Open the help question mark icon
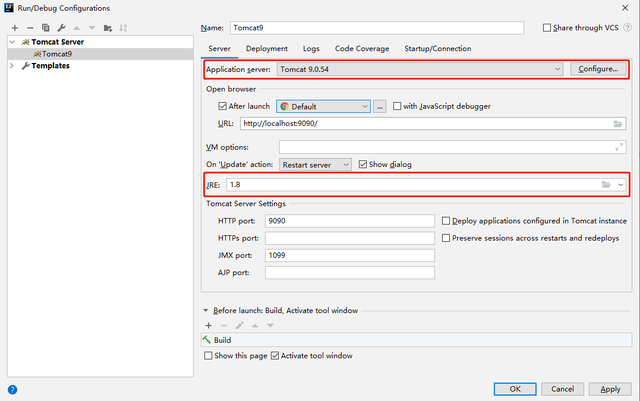Screen dimensions: 640x401 coord(12,389)
